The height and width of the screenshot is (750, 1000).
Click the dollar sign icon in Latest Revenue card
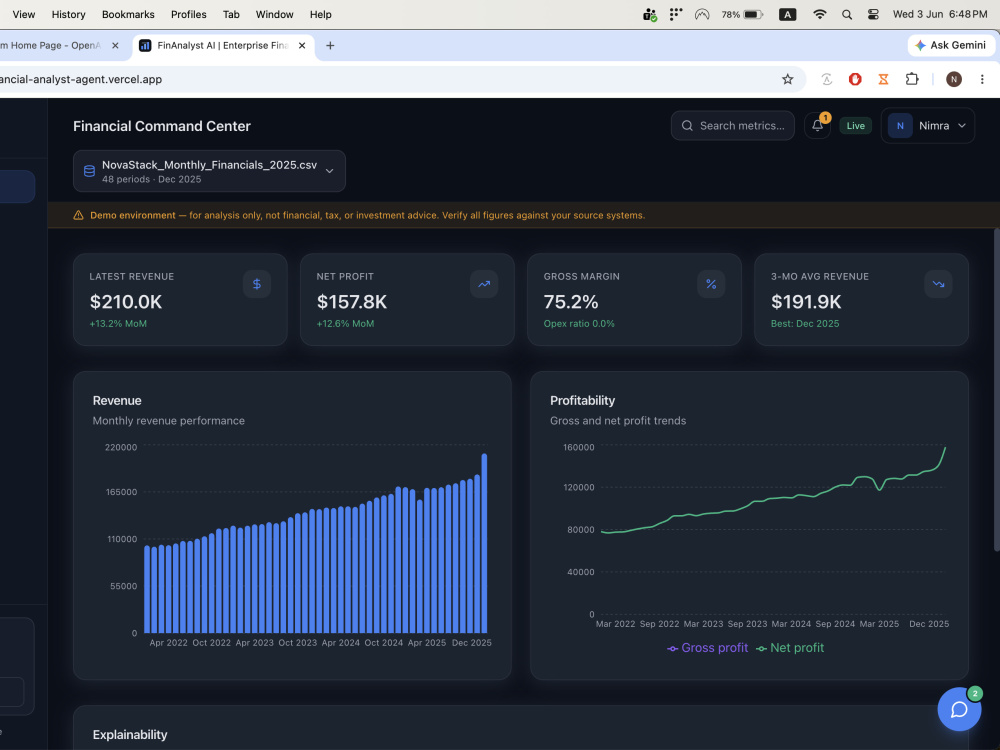[x=257, y=284]
